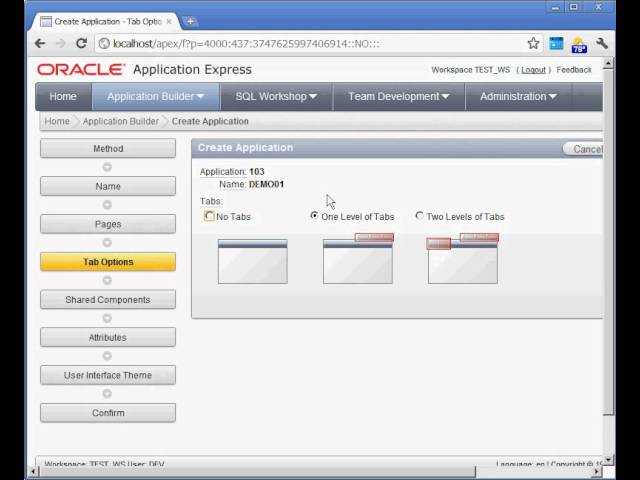Click the No Tabs layout preview image
Screen dimensions: 640x480
pos(253,261)
